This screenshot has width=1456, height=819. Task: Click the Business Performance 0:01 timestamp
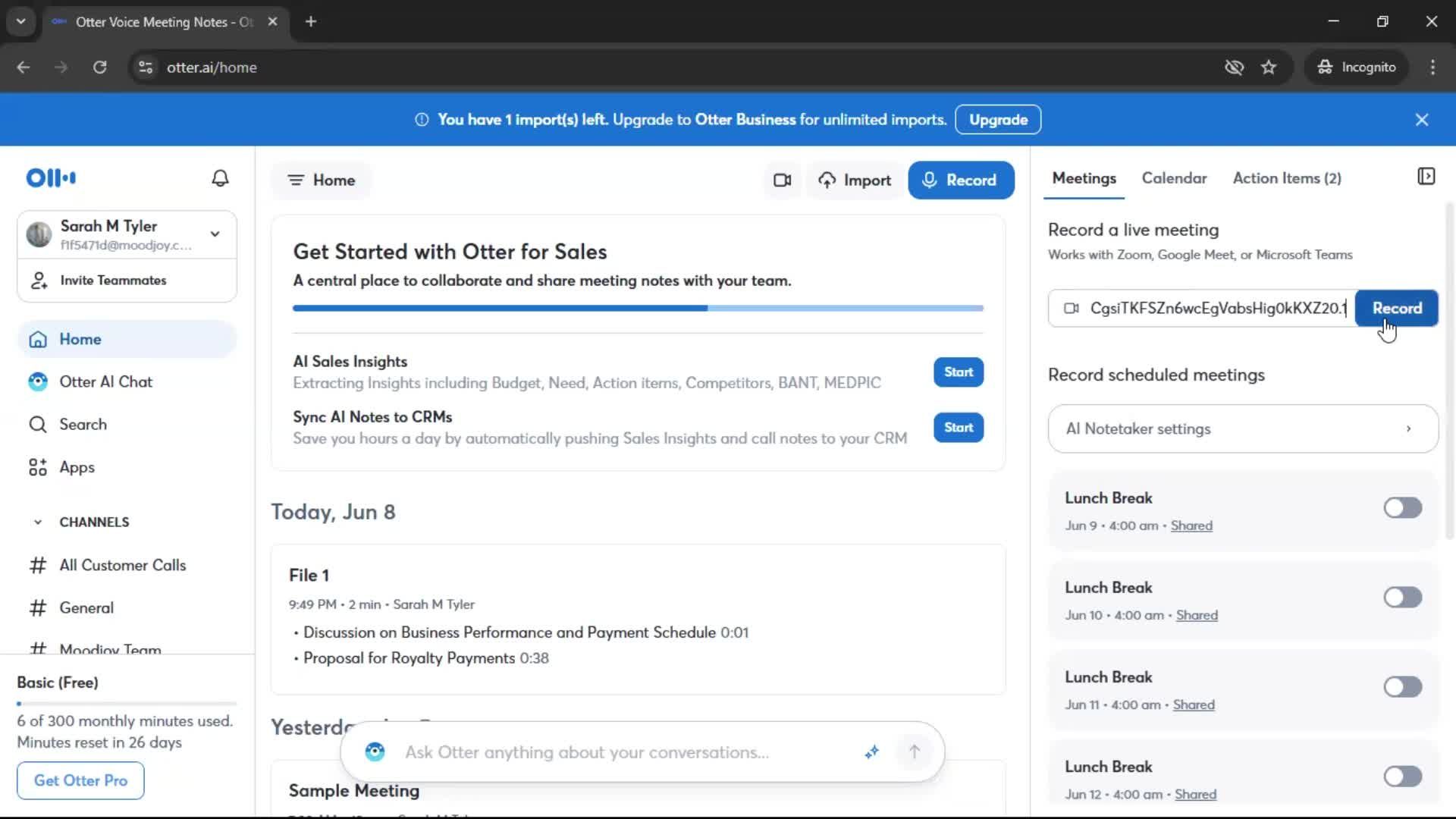pyautogui.click(x=734, y=633)
